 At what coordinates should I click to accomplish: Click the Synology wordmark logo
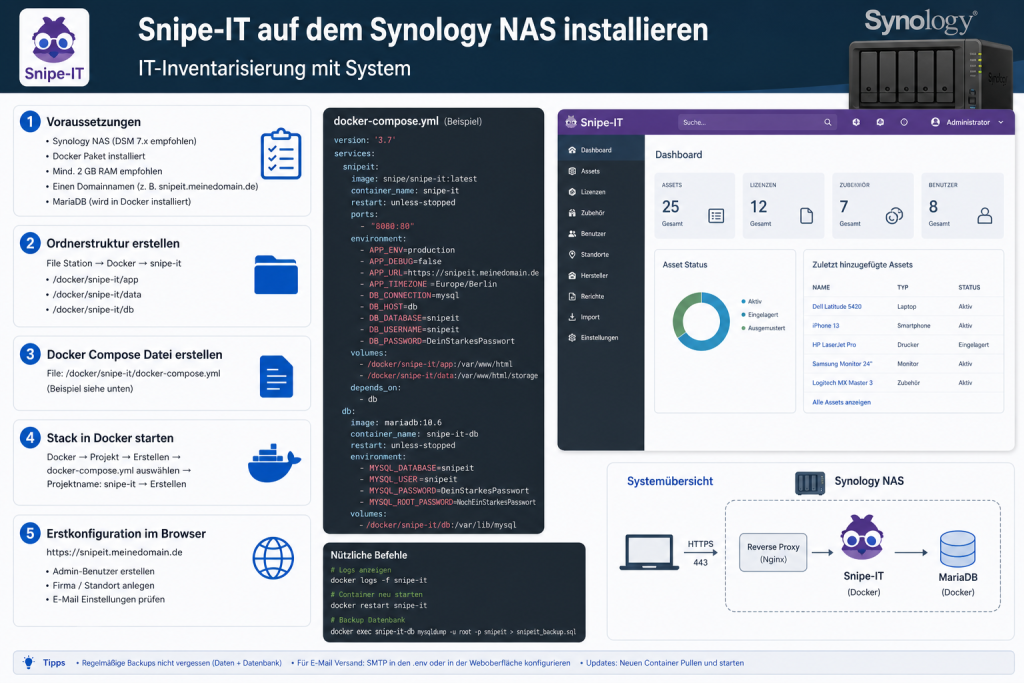pyautogui.click(x=921, y=22)
